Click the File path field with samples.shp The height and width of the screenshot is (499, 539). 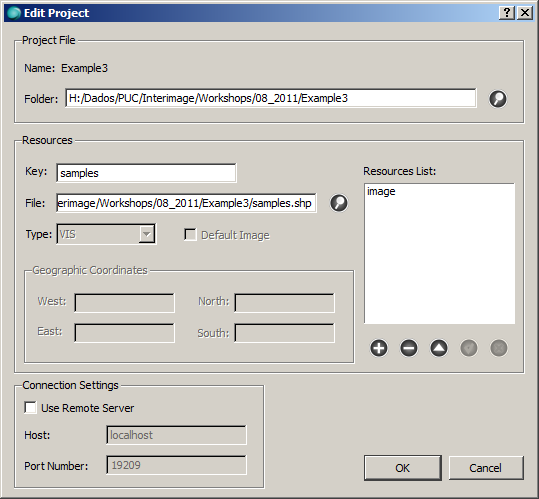point(186,203)
